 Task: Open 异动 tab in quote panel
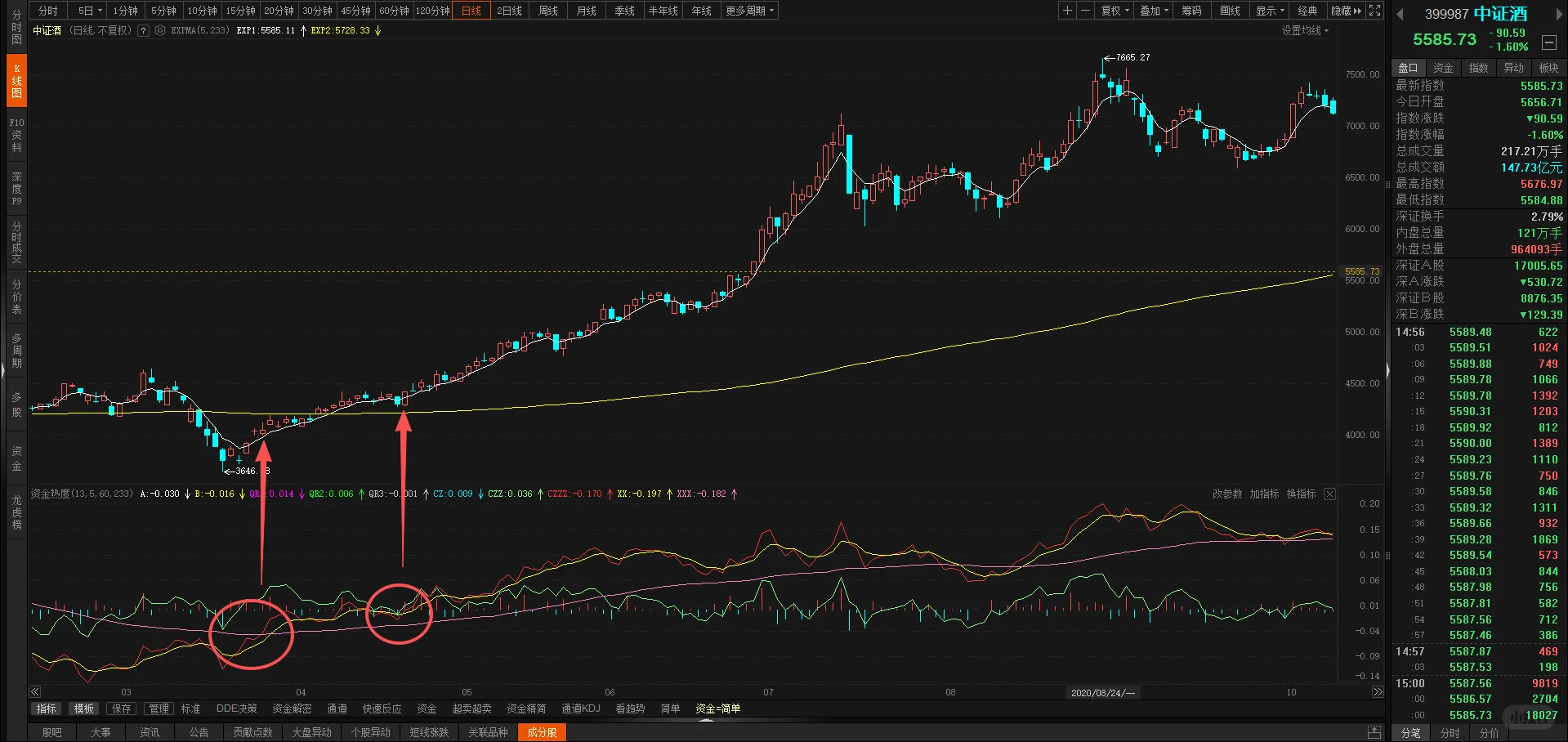coord(1514,68)
